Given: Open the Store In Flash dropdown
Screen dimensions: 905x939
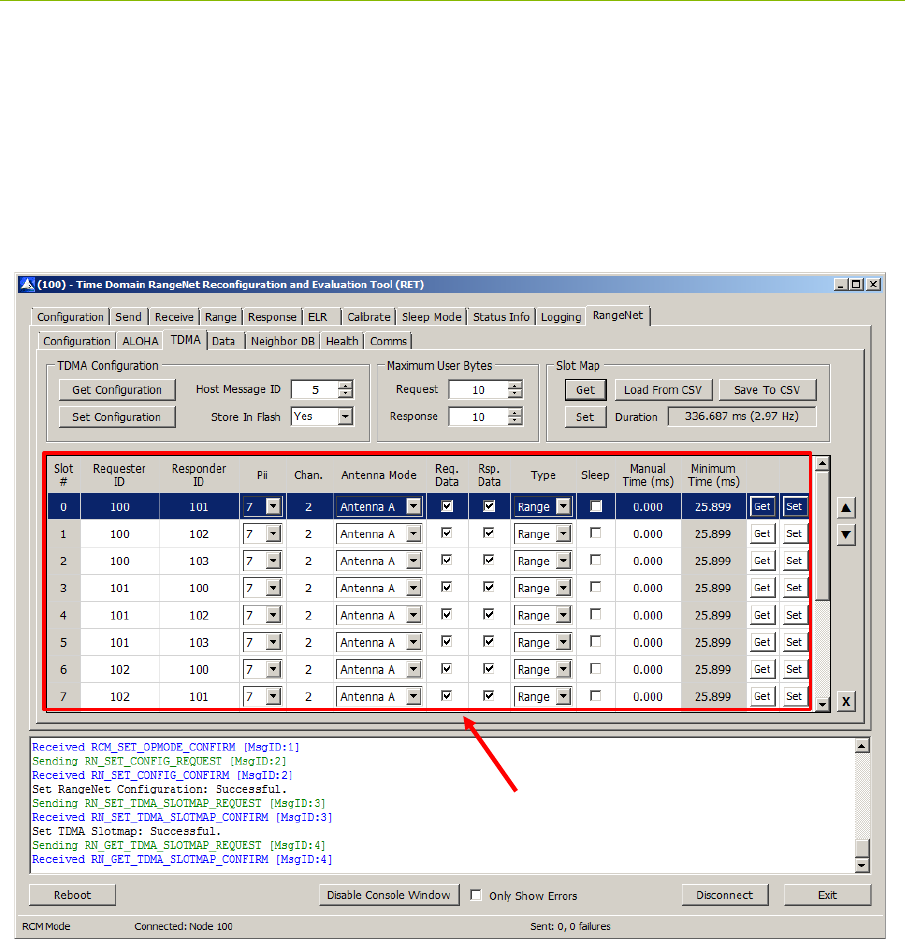Looking at the screenshot, I should [346, 416].
